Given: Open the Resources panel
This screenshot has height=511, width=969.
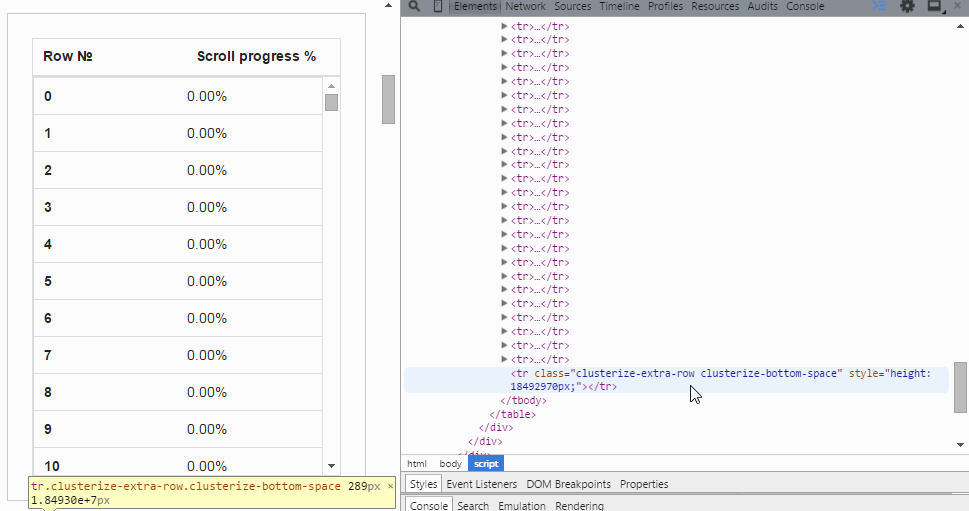Looking at the screenshot, I should pyautogui.click(x=715, y=6).
